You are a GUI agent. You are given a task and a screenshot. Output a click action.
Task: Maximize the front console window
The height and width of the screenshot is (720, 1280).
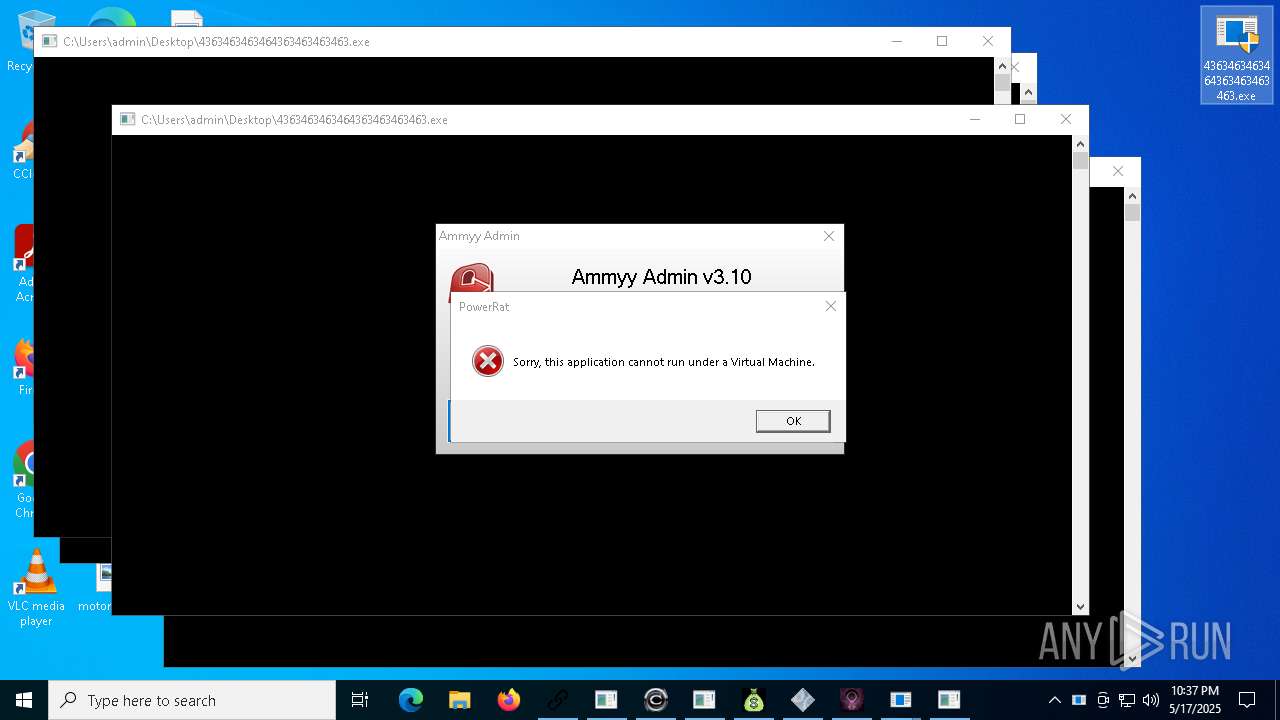point(1020,119)
